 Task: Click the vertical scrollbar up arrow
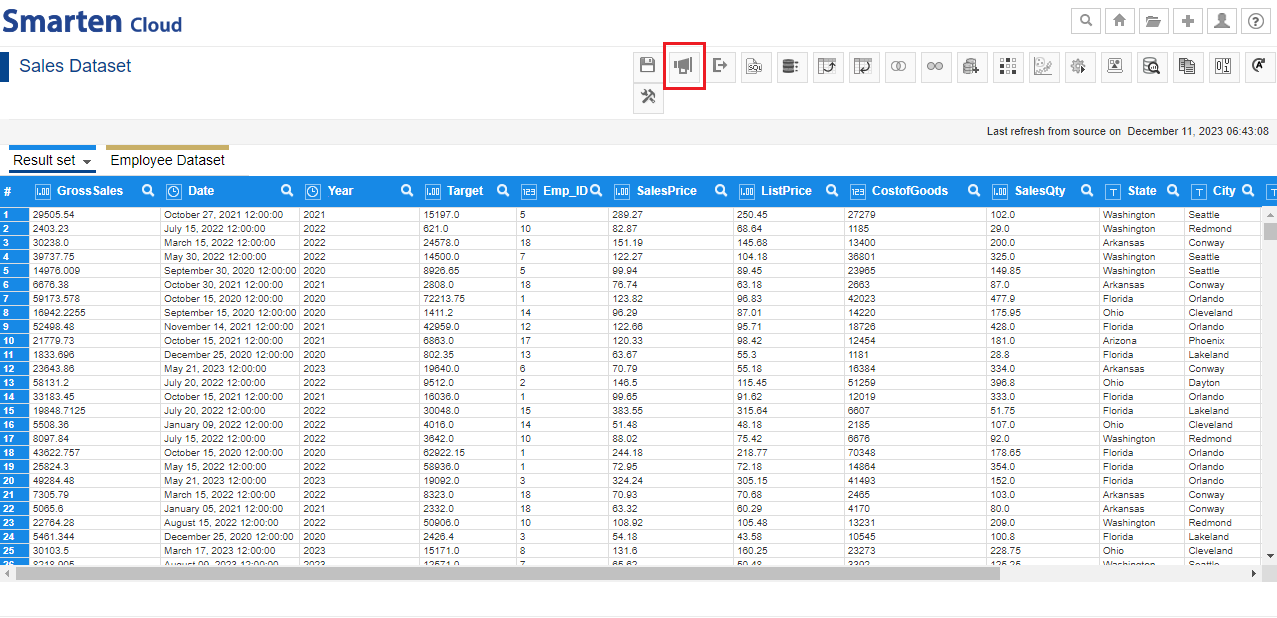(1270, 214)
